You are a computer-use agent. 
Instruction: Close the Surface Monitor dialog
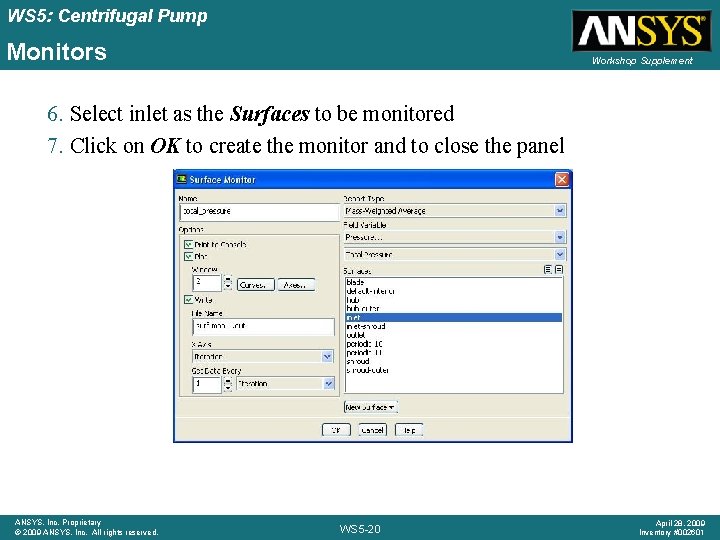click(562, 180)
